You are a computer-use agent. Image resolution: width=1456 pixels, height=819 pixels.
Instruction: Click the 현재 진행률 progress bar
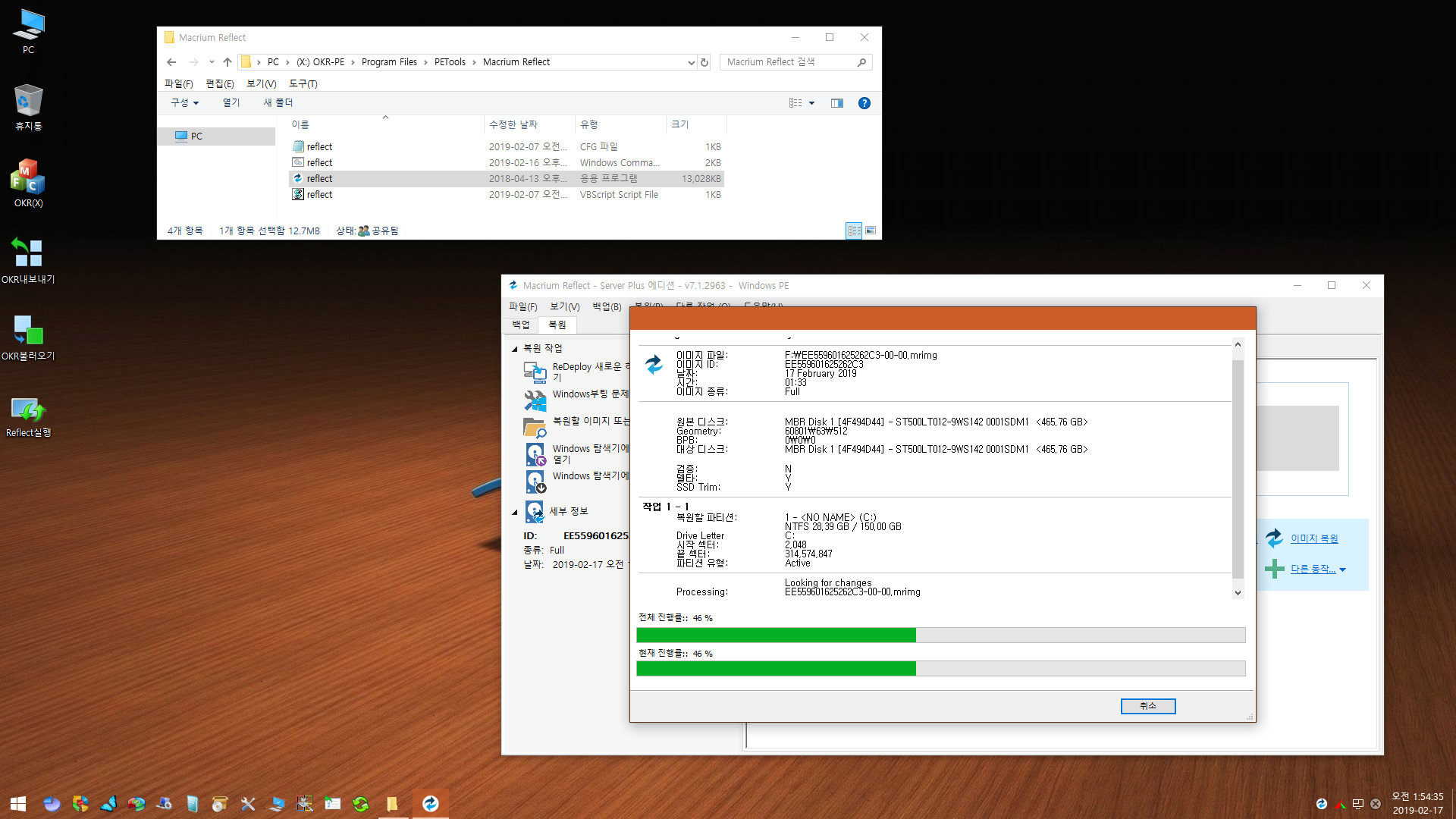tap(940, 668)
